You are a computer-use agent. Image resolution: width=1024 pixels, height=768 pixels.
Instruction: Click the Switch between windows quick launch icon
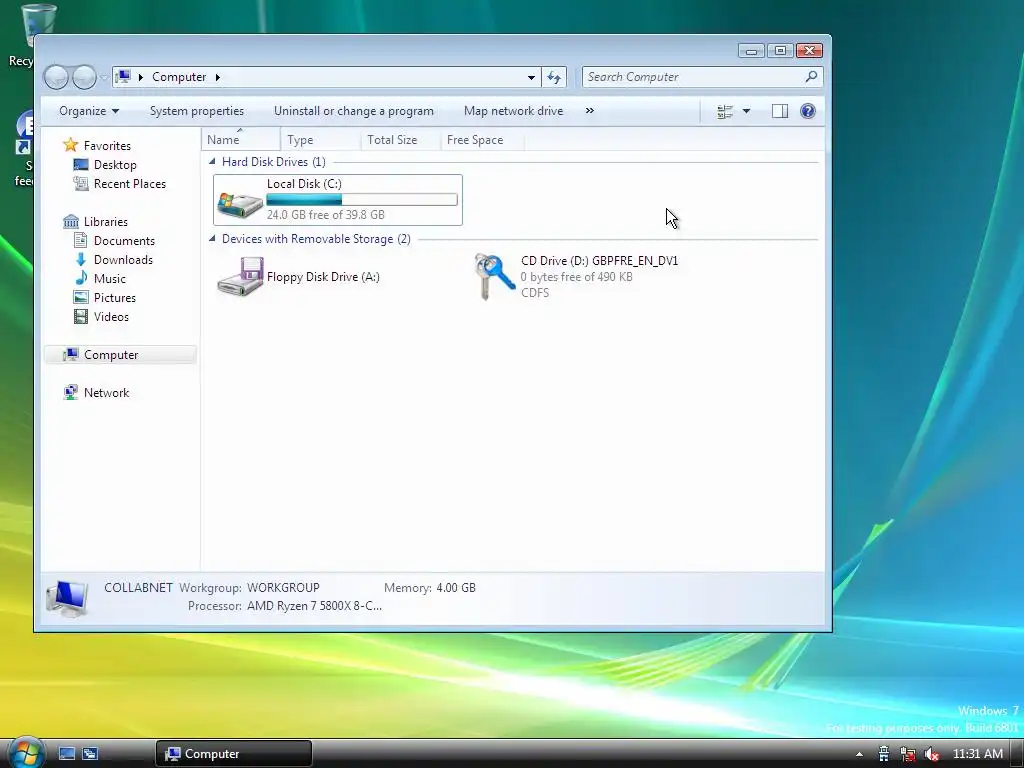90,754
